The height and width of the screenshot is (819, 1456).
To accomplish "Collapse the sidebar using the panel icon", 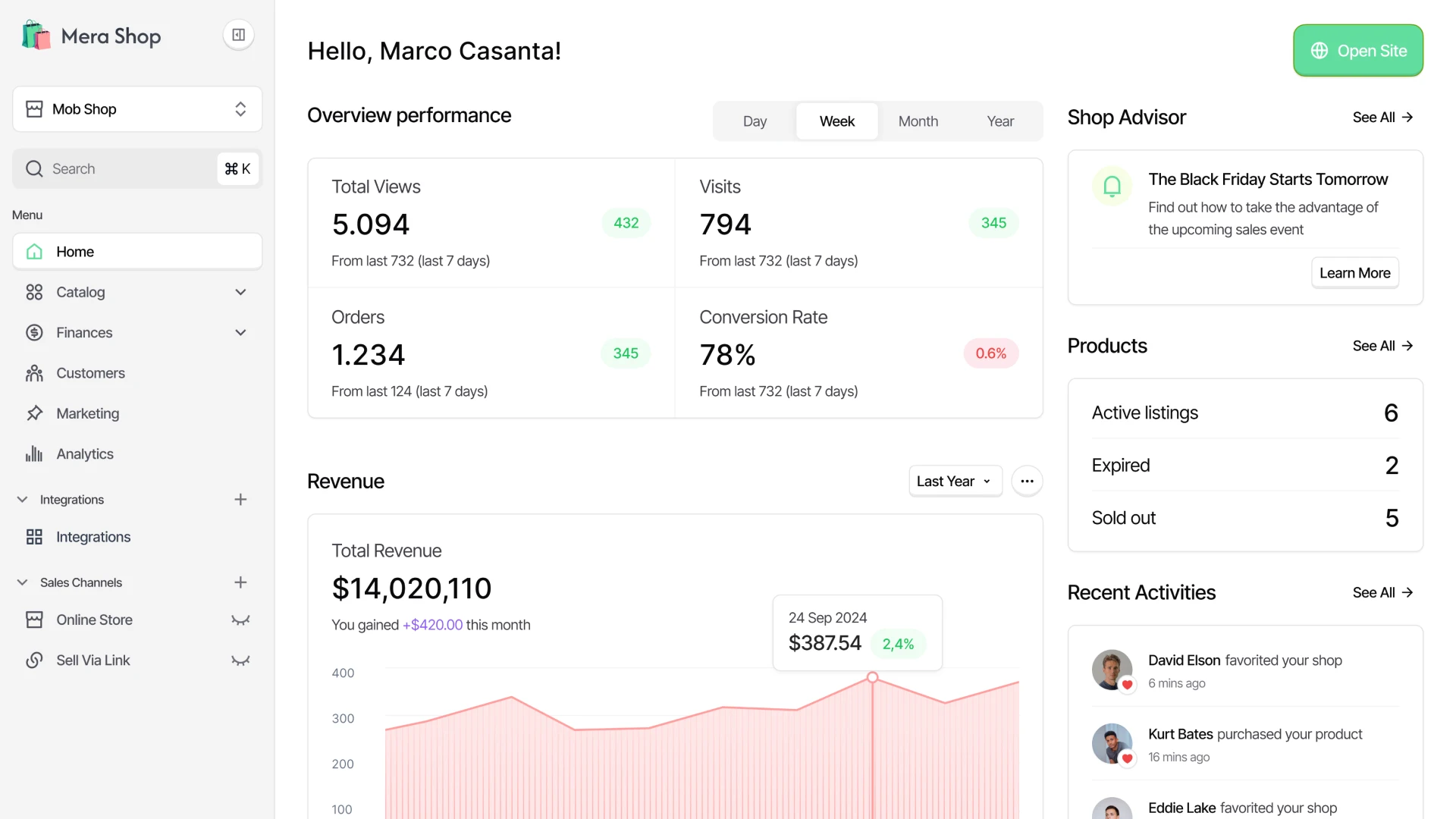I will click(x=238, y=35).
